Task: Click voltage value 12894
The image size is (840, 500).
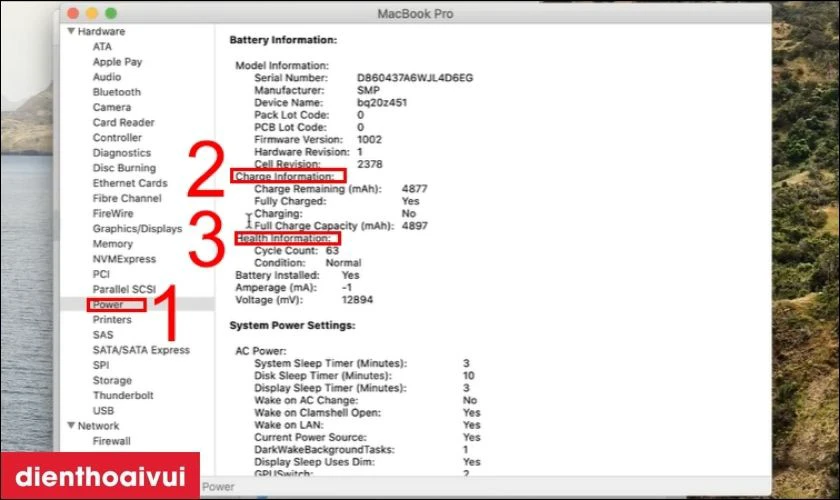Action: click(x=357, y=300)
